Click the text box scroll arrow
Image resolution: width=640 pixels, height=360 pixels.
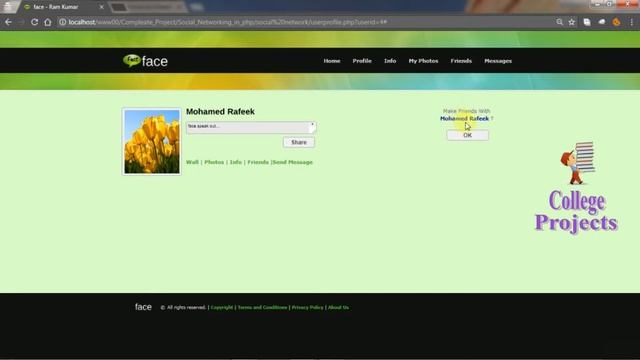pyautogui.click(x=313, y=124)
